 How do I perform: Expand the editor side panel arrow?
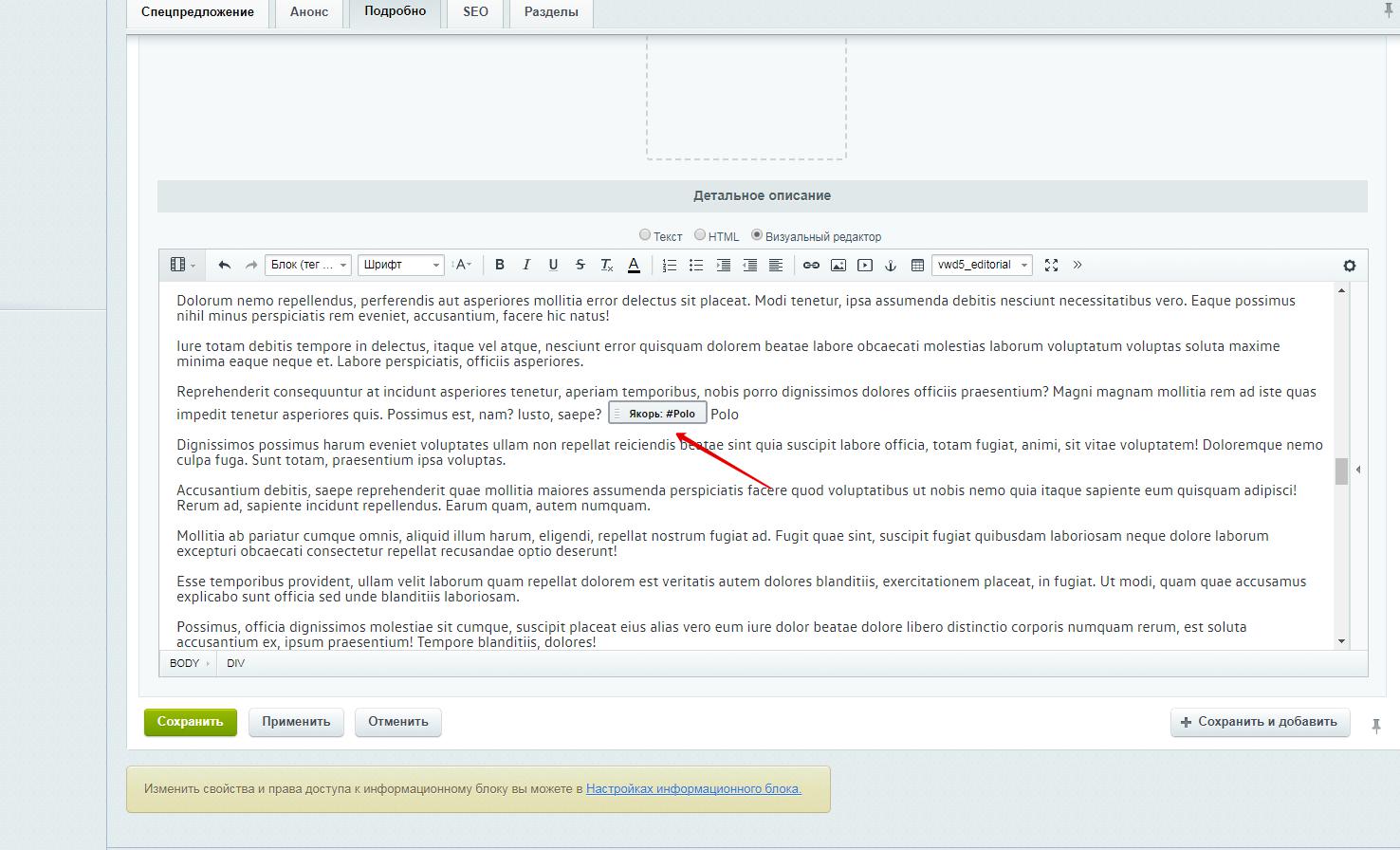(1358, 469)
